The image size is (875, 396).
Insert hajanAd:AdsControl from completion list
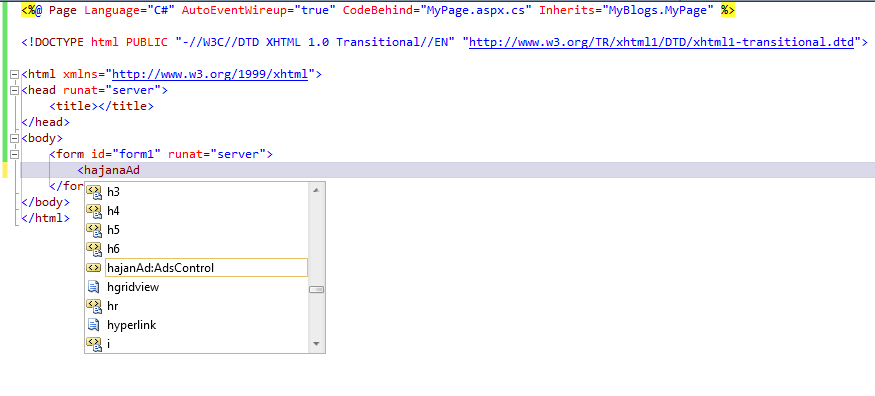(206, 268)
